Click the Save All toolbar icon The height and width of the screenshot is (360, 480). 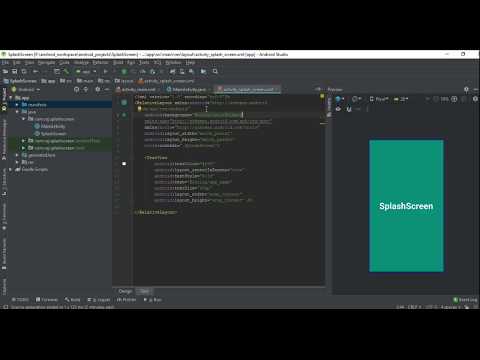click(x=15, y=71)
